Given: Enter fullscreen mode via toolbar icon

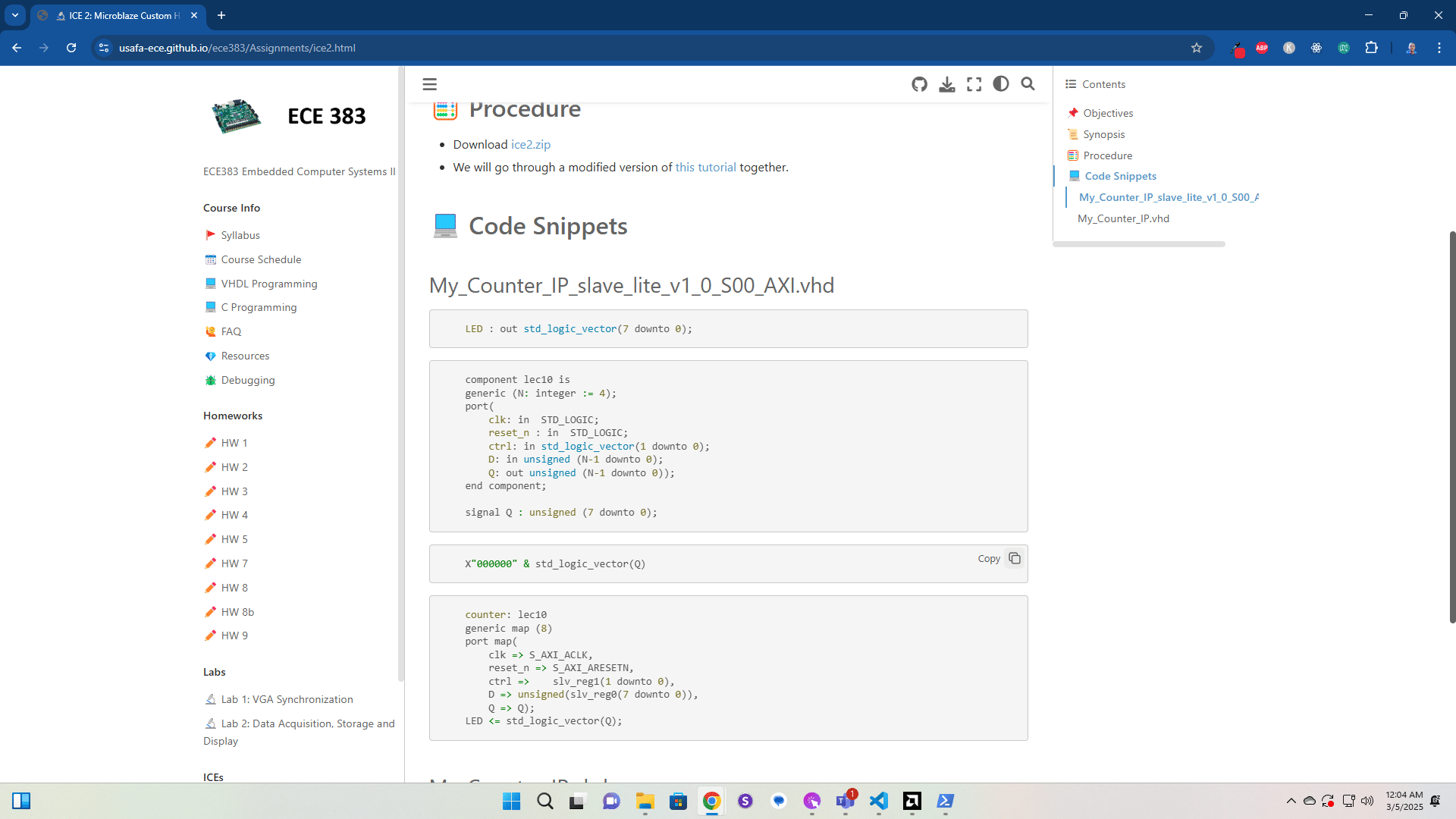Looking at the screenshot, I should tap(974, 84).
